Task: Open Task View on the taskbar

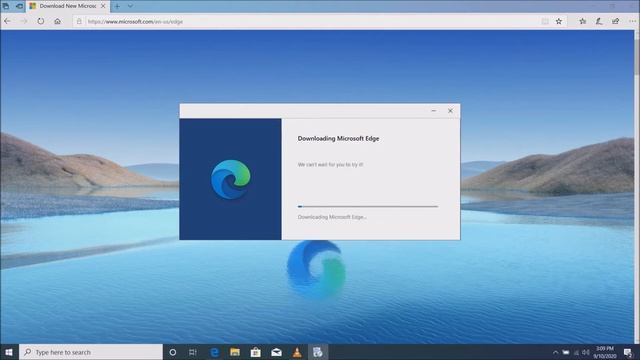Action: (193, 352)
